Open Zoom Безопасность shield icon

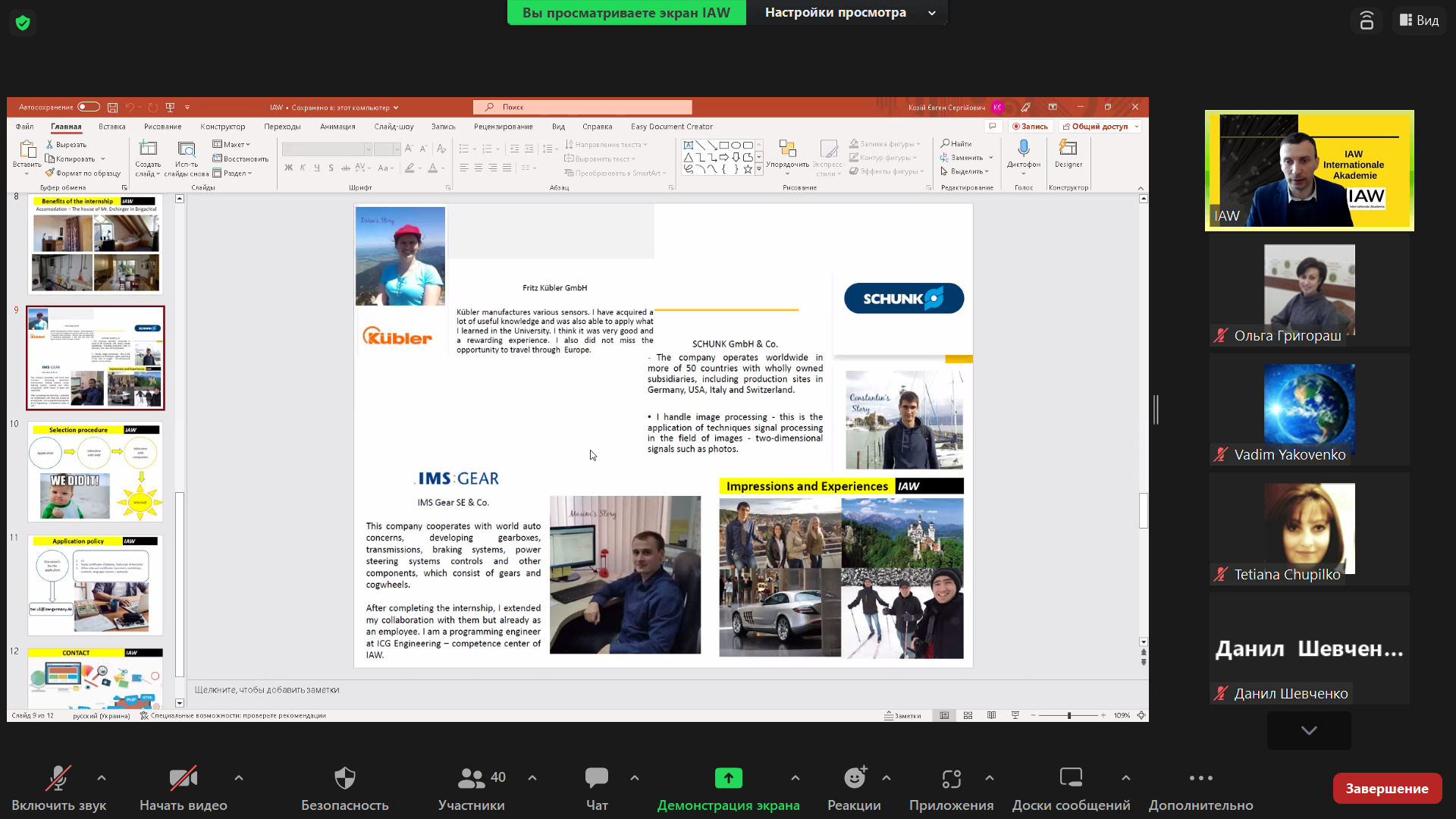click(345, 777)
